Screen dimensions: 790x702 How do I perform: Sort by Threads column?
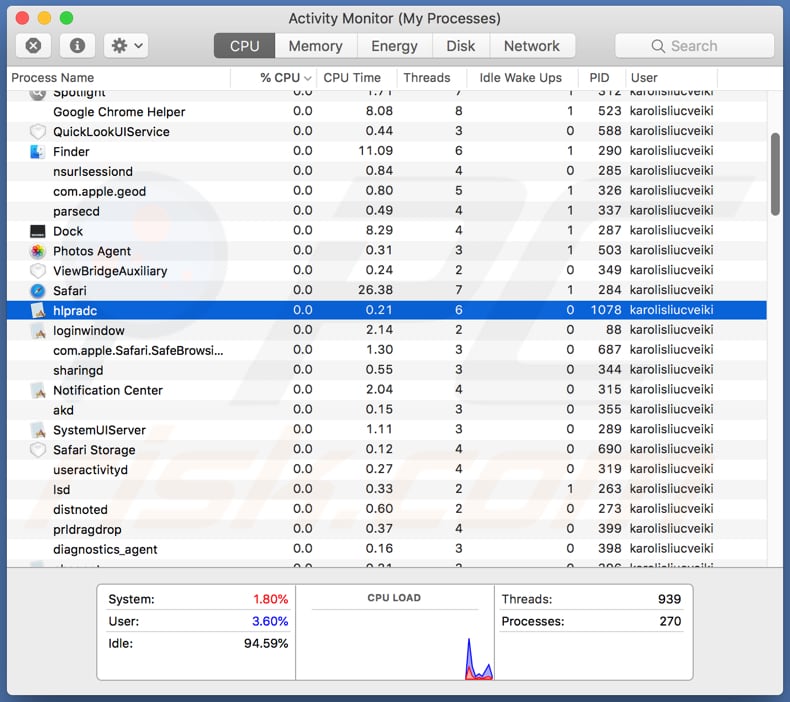[x=432, y=78]
